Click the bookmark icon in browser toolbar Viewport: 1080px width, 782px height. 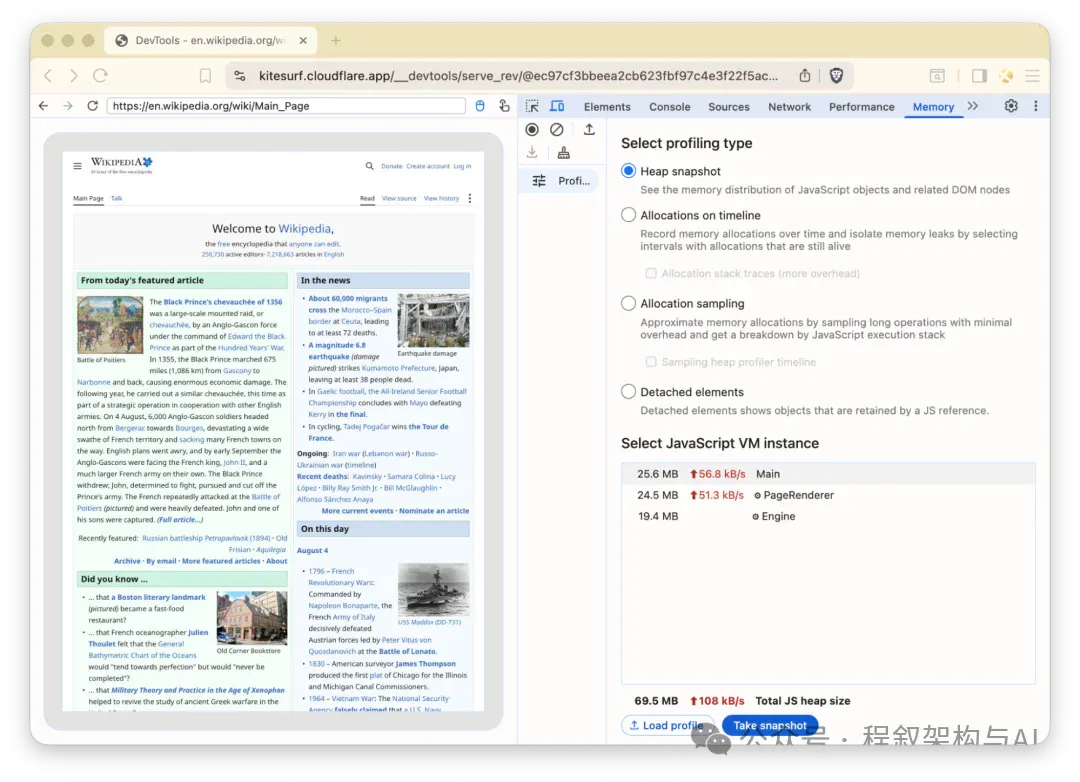point(205,76)
